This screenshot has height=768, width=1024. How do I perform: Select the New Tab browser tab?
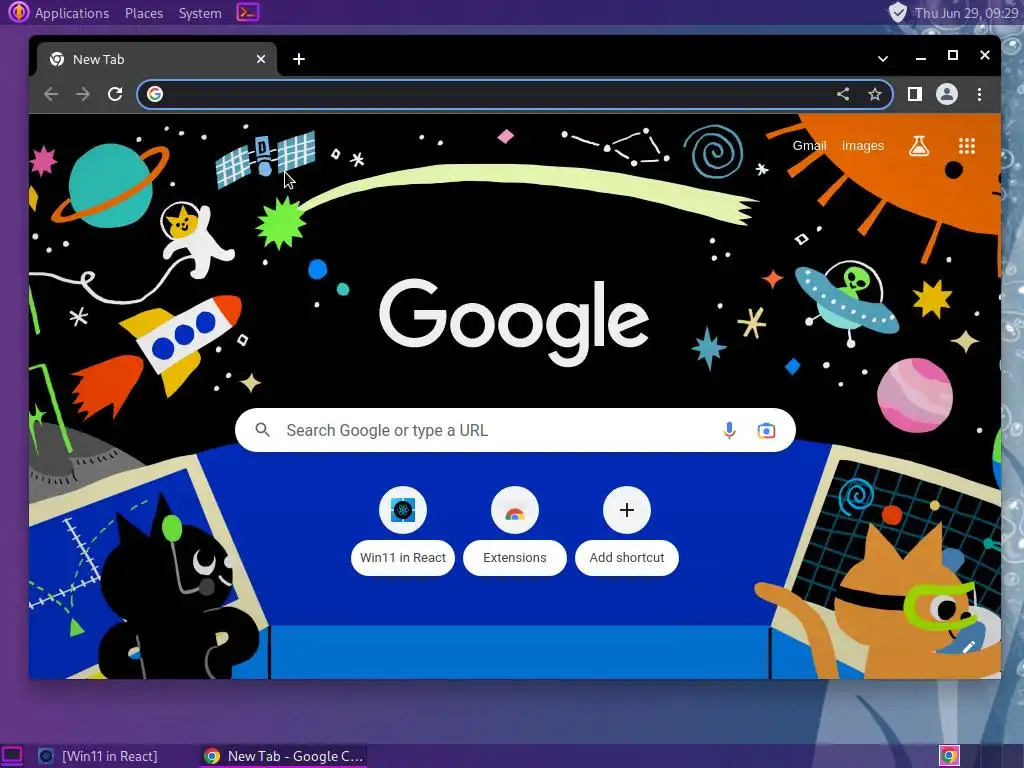(157, 59)
